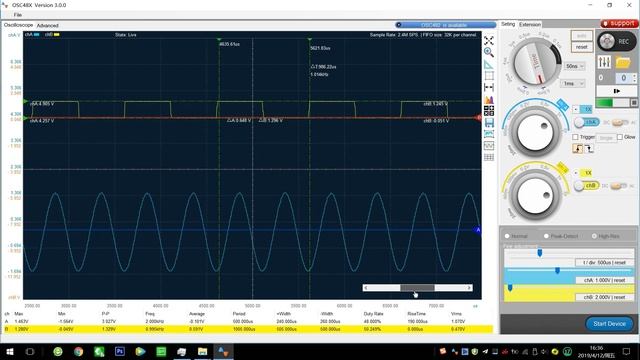
Task: Open the 1ms time dropdown
Action: point(572,83)
